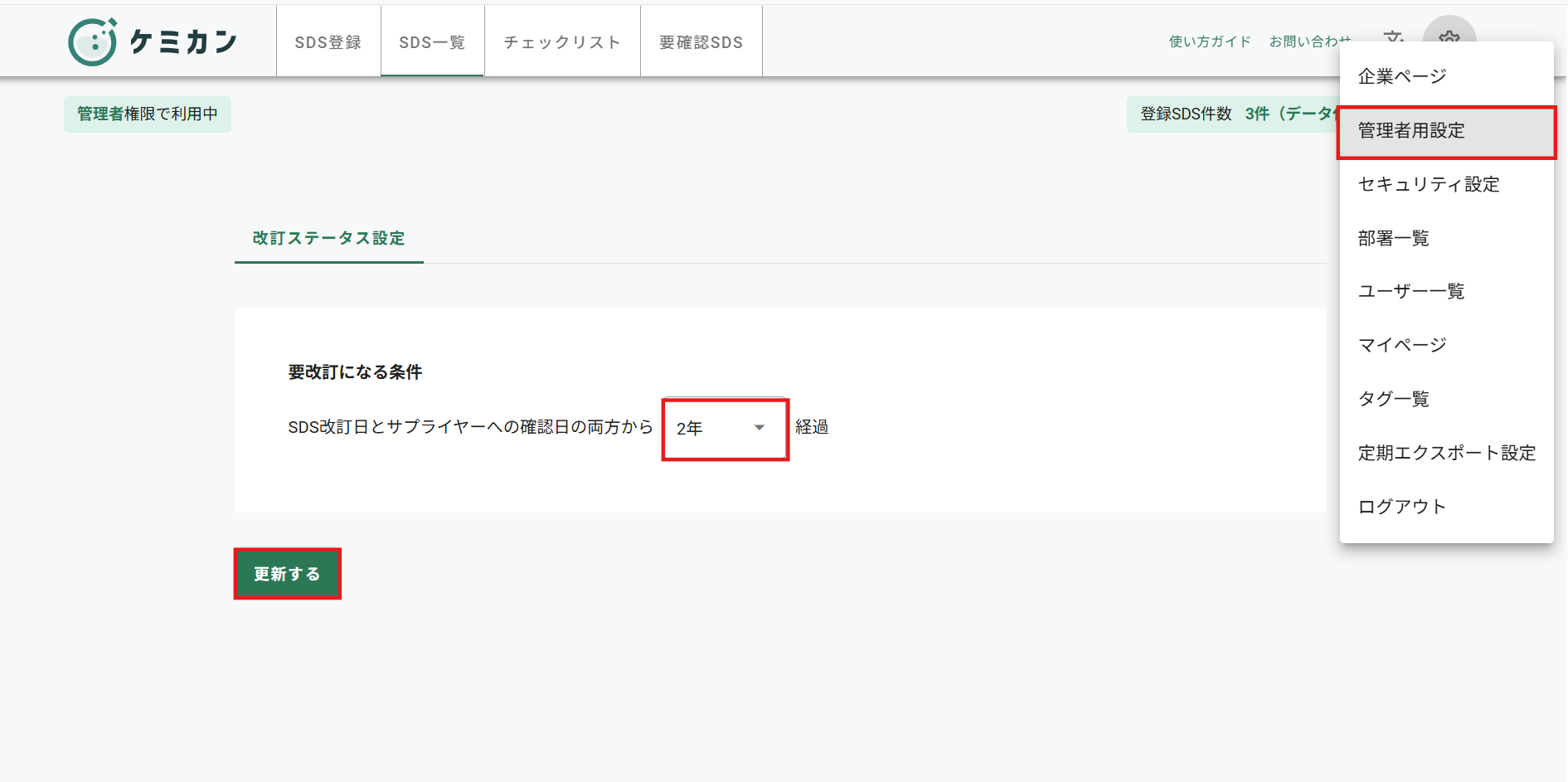Select the 要確認SDS tab

tap(701, 42)
